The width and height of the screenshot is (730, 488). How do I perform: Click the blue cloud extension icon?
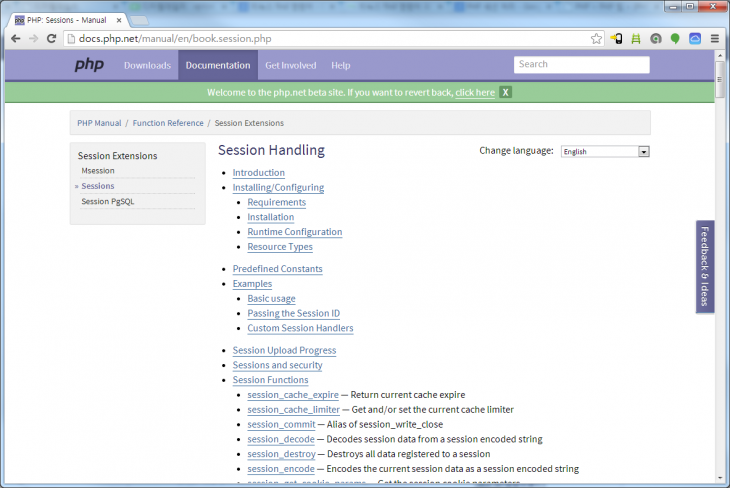click(x=695, y=38)
